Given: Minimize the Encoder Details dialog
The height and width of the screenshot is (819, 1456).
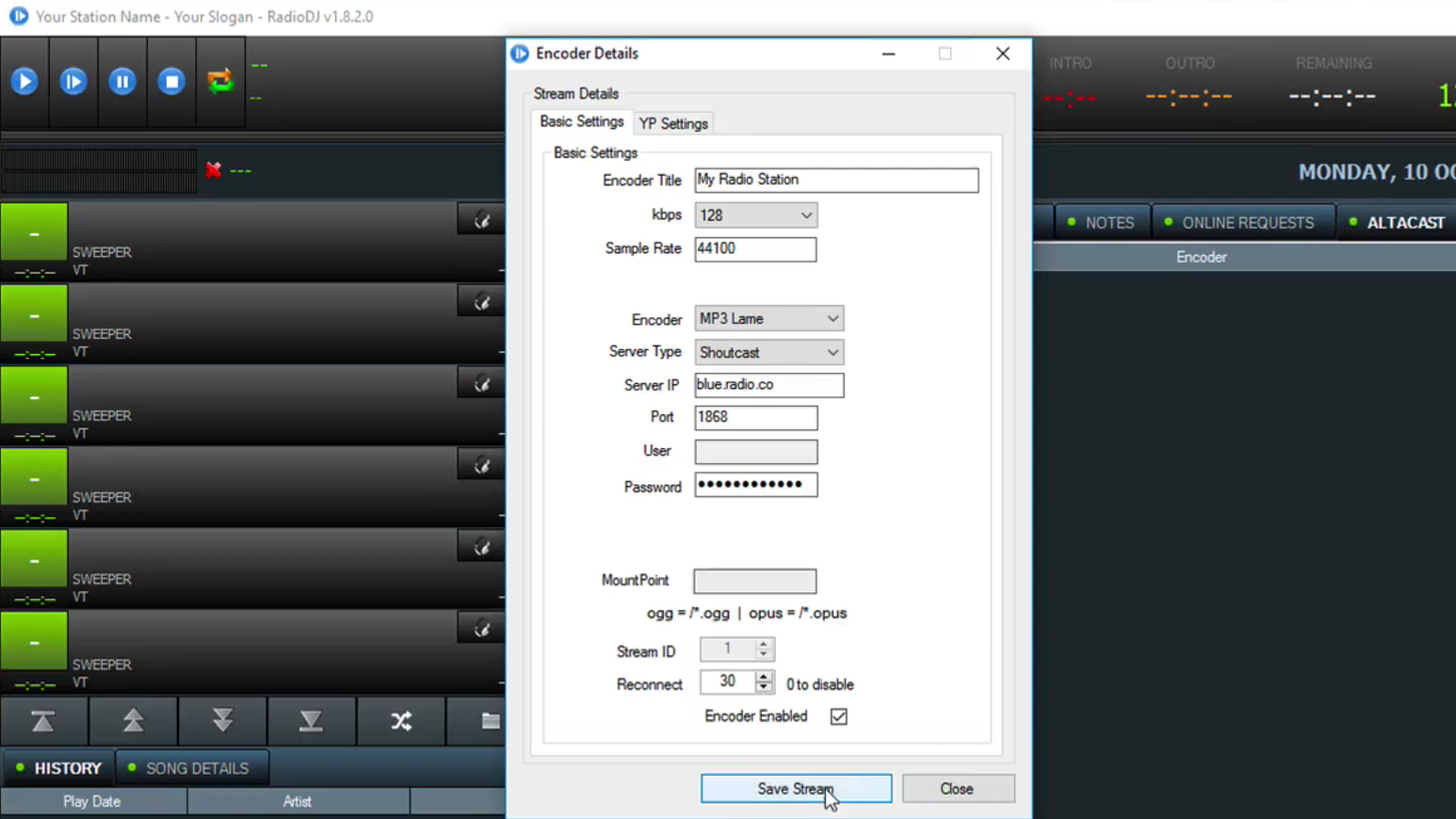Looking at the screenshot, I should pyautogui.click(x=888, y=54).
